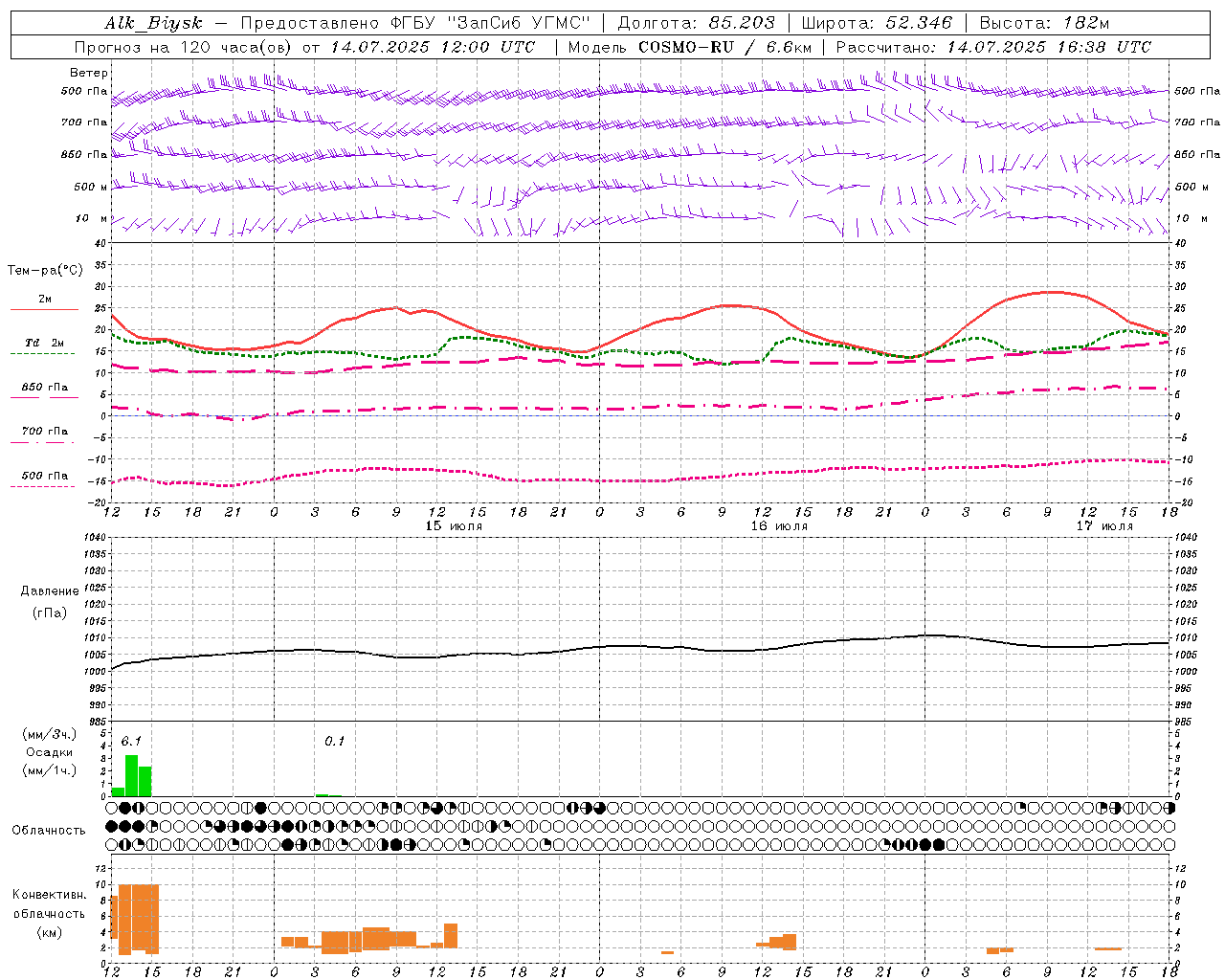
Task: Click the 40 tick on the left temperature axis
Action: (101, 243)
